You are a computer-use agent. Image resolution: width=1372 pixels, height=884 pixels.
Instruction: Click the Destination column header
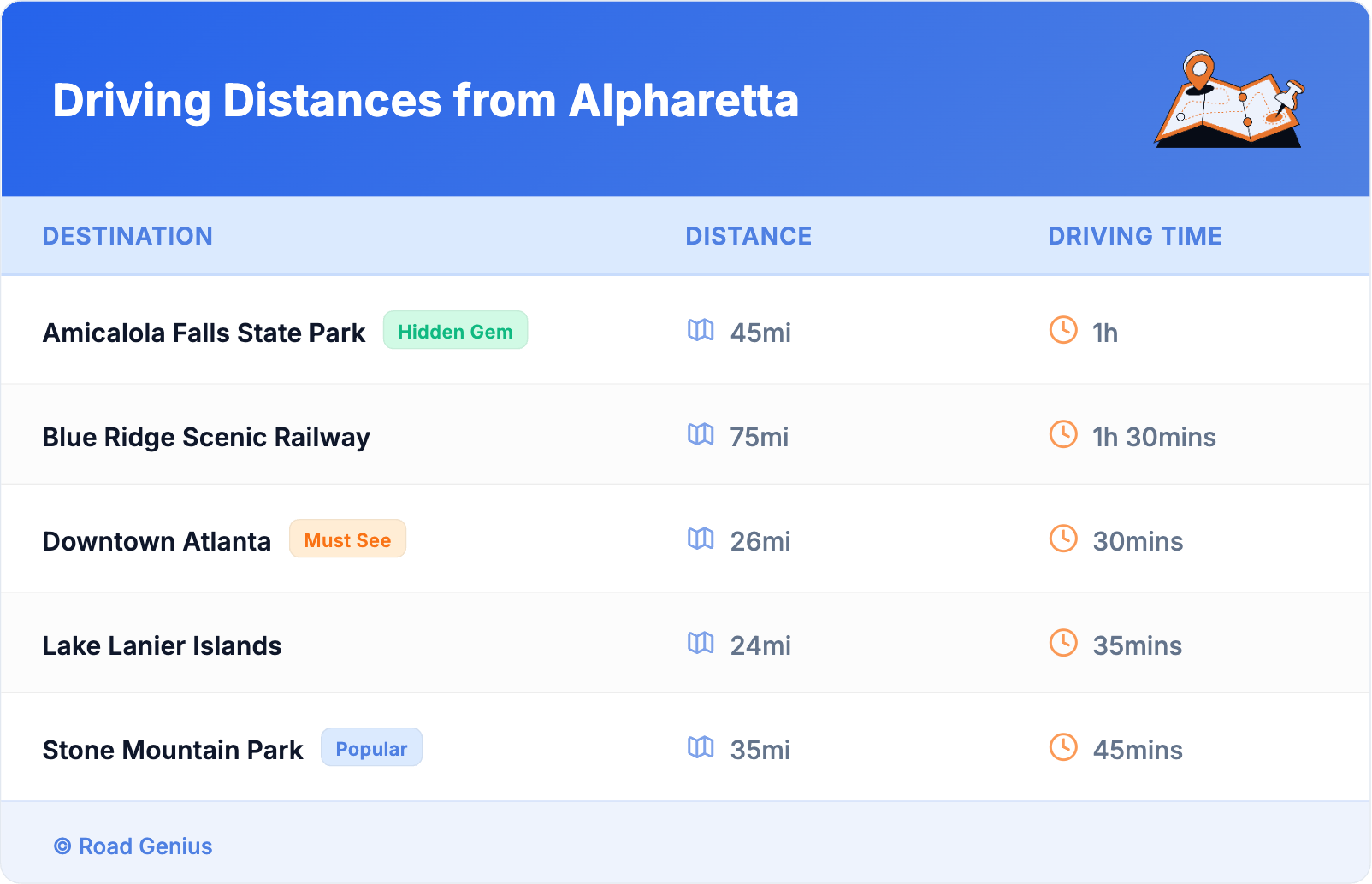tap(127, 236)
